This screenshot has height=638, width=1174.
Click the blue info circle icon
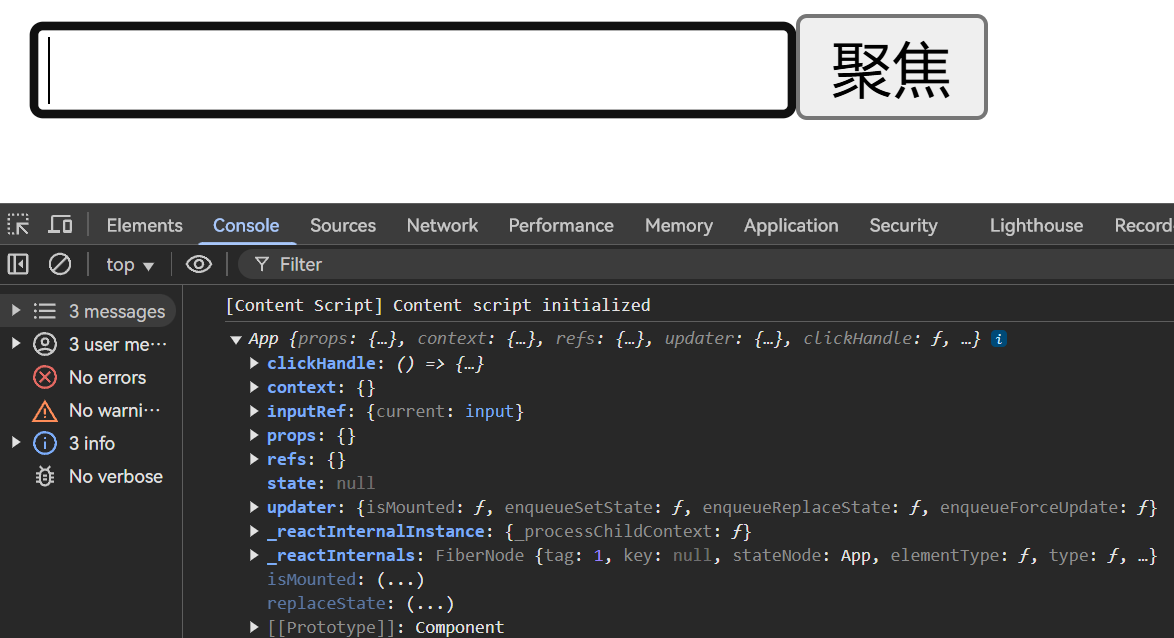45,443
